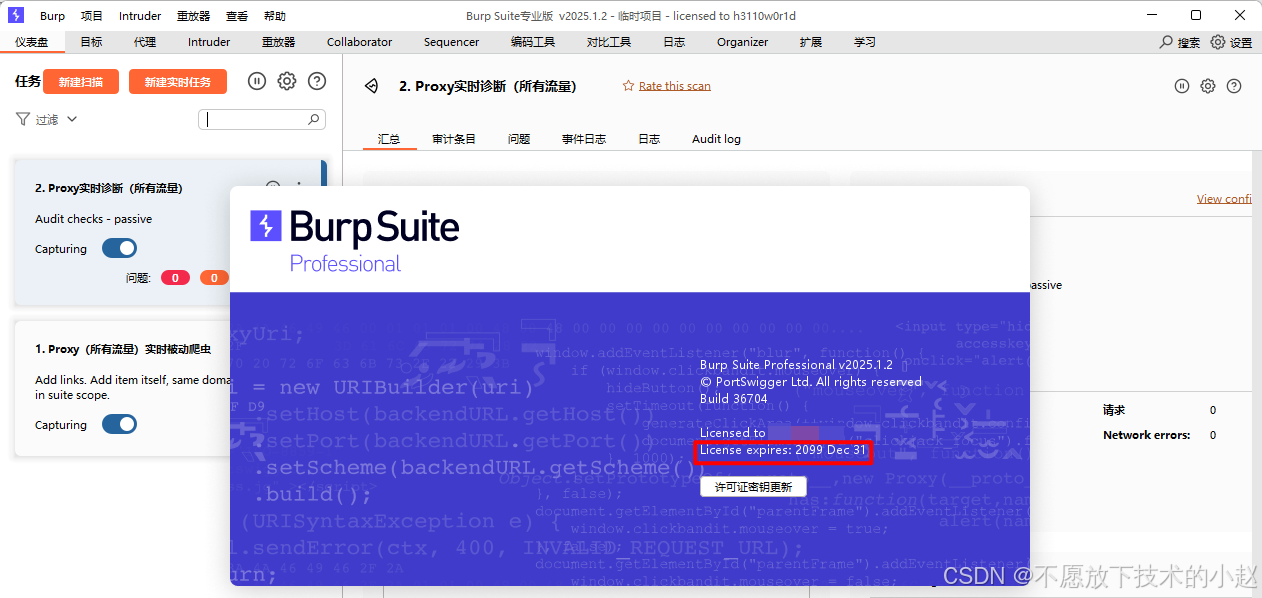Pause the scan using right header icon
Image resolution: width=1262 pixels, height=598 pixels.
1182,86
